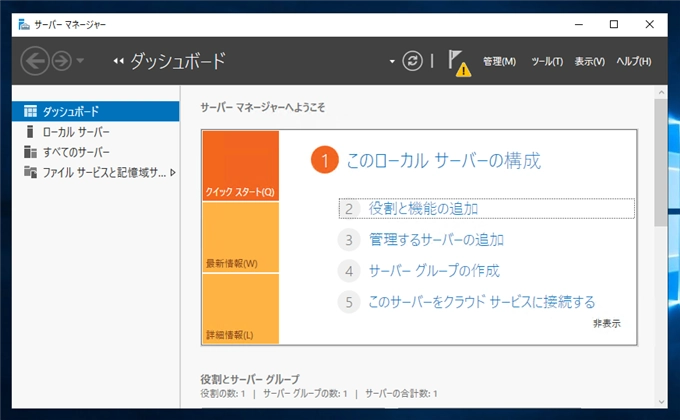Image resolution: width=680 pixels, height=420 pixels.
Task: Open the 管理(M) menu
Action: [499, 62]
